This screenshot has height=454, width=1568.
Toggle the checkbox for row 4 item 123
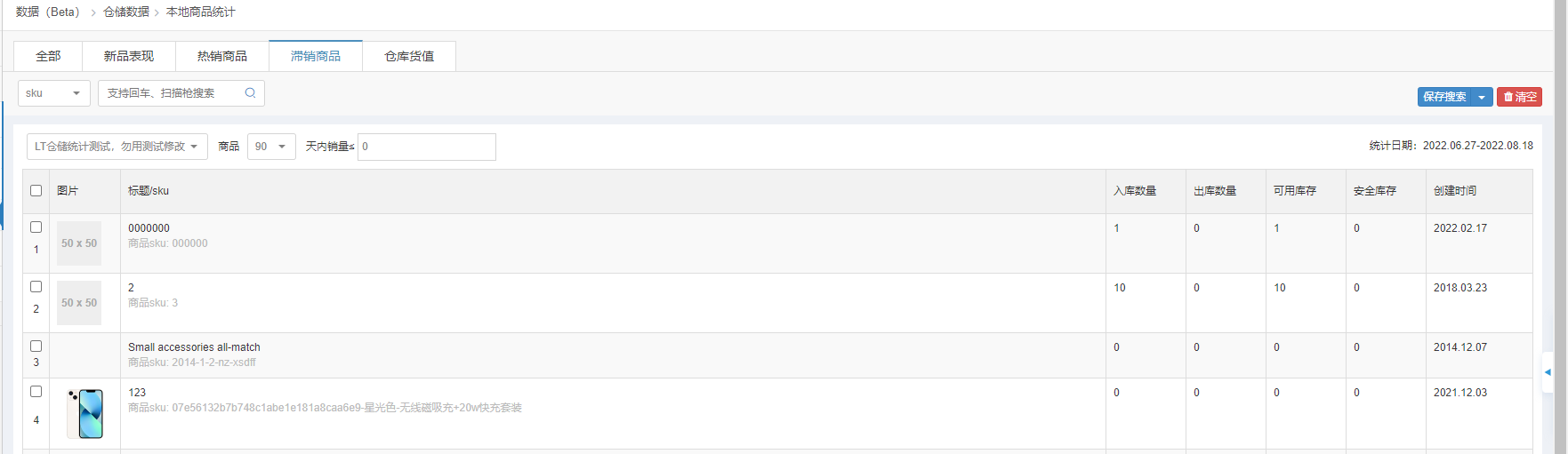[36, 392]
